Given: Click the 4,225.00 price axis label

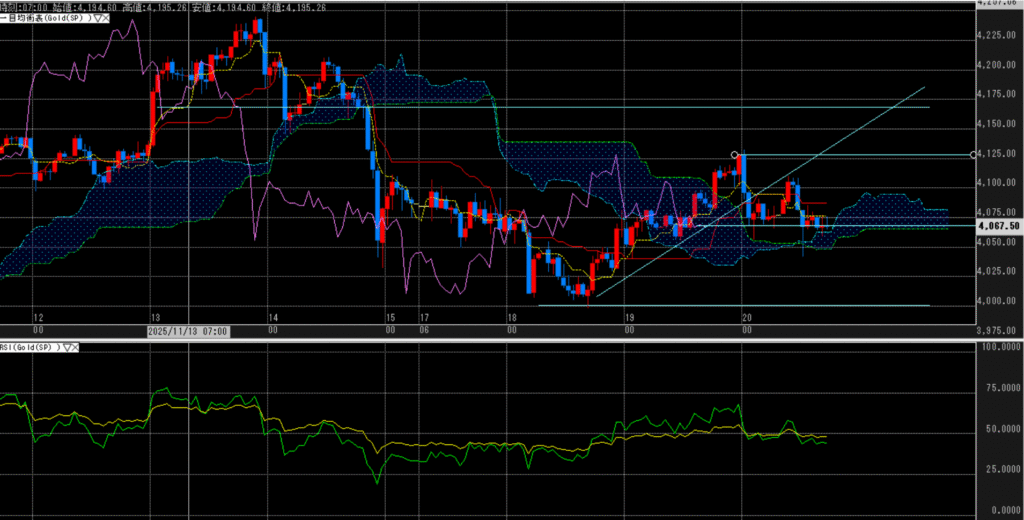Looking at the screenshot, I should [x=997, y=35].
